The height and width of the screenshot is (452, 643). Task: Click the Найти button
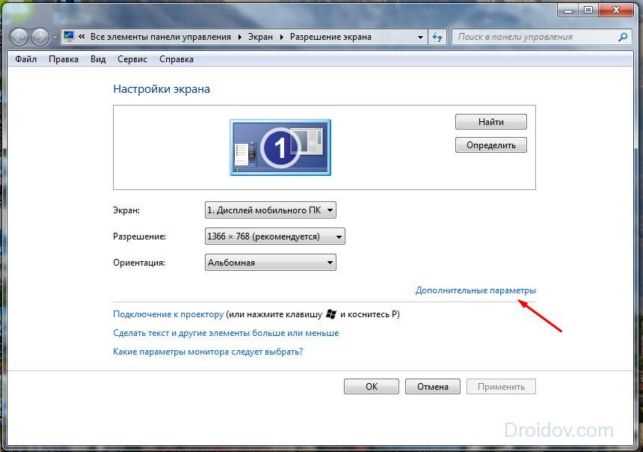[491, 122]
